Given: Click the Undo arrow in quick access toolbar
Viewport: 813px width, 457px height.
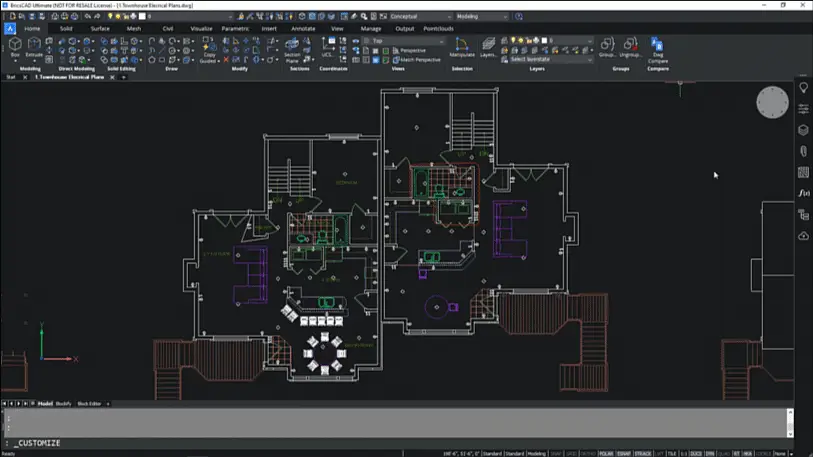Looking at the screenshot, I should click(x=88, y=17).
